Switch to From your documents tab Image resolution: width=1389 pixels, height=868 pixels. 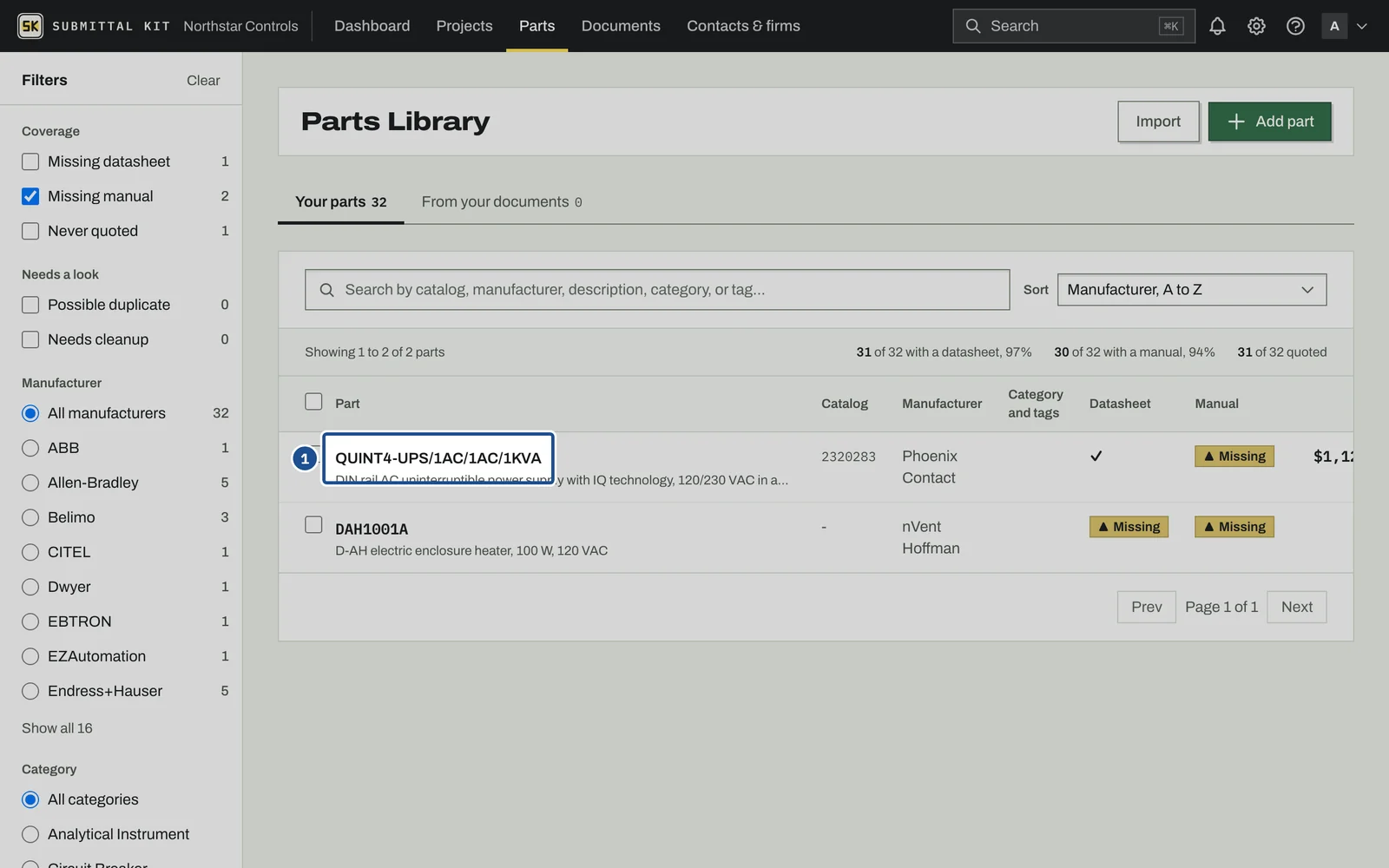click(x=502, y=201)
